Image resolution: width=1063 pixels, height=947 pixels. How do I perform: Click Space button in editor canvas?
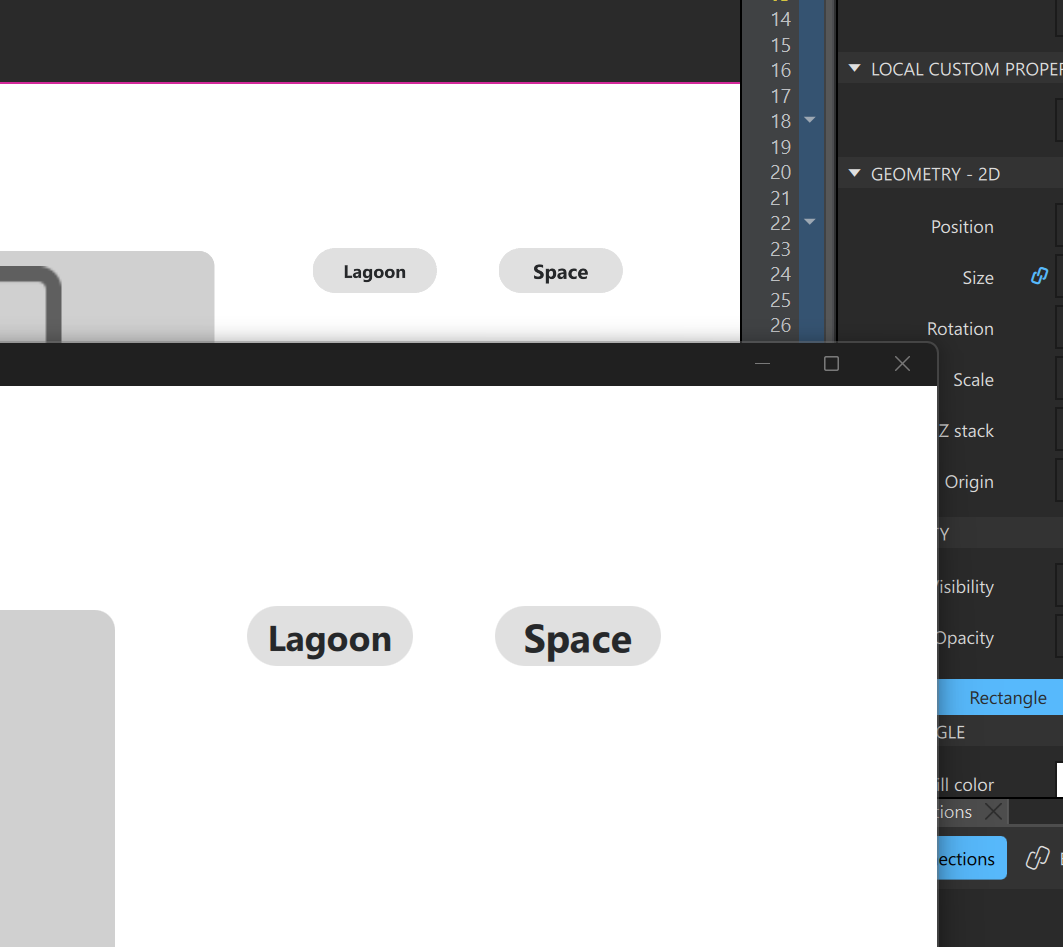pos(561,271)
